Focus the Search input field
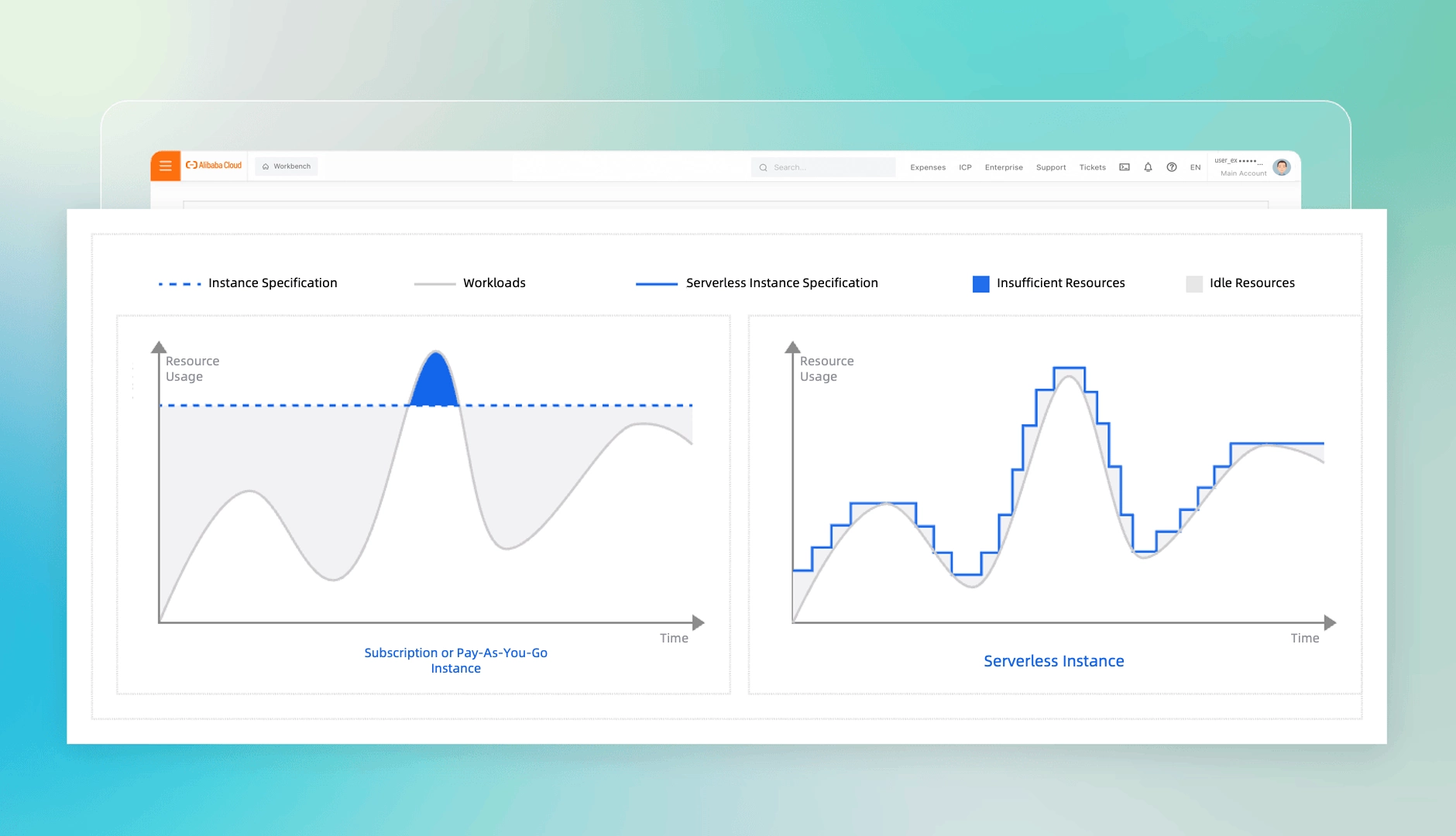Viewport: 1456px width, 836px height. pyautogui.click(x=823, y=167)
